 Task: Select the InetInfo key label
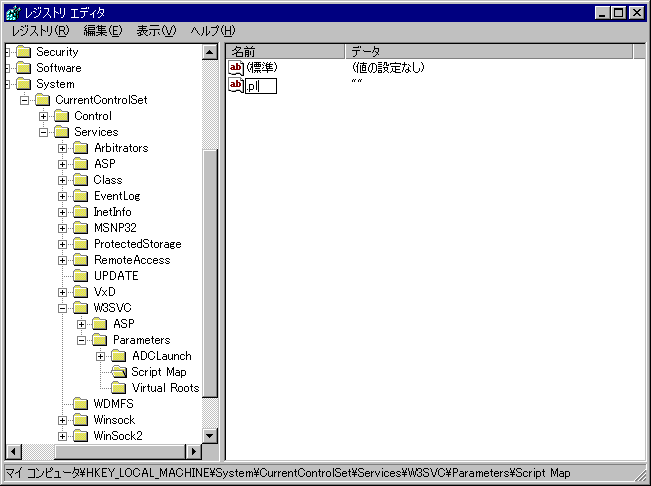pyautogui.click(x=113, y=212)
